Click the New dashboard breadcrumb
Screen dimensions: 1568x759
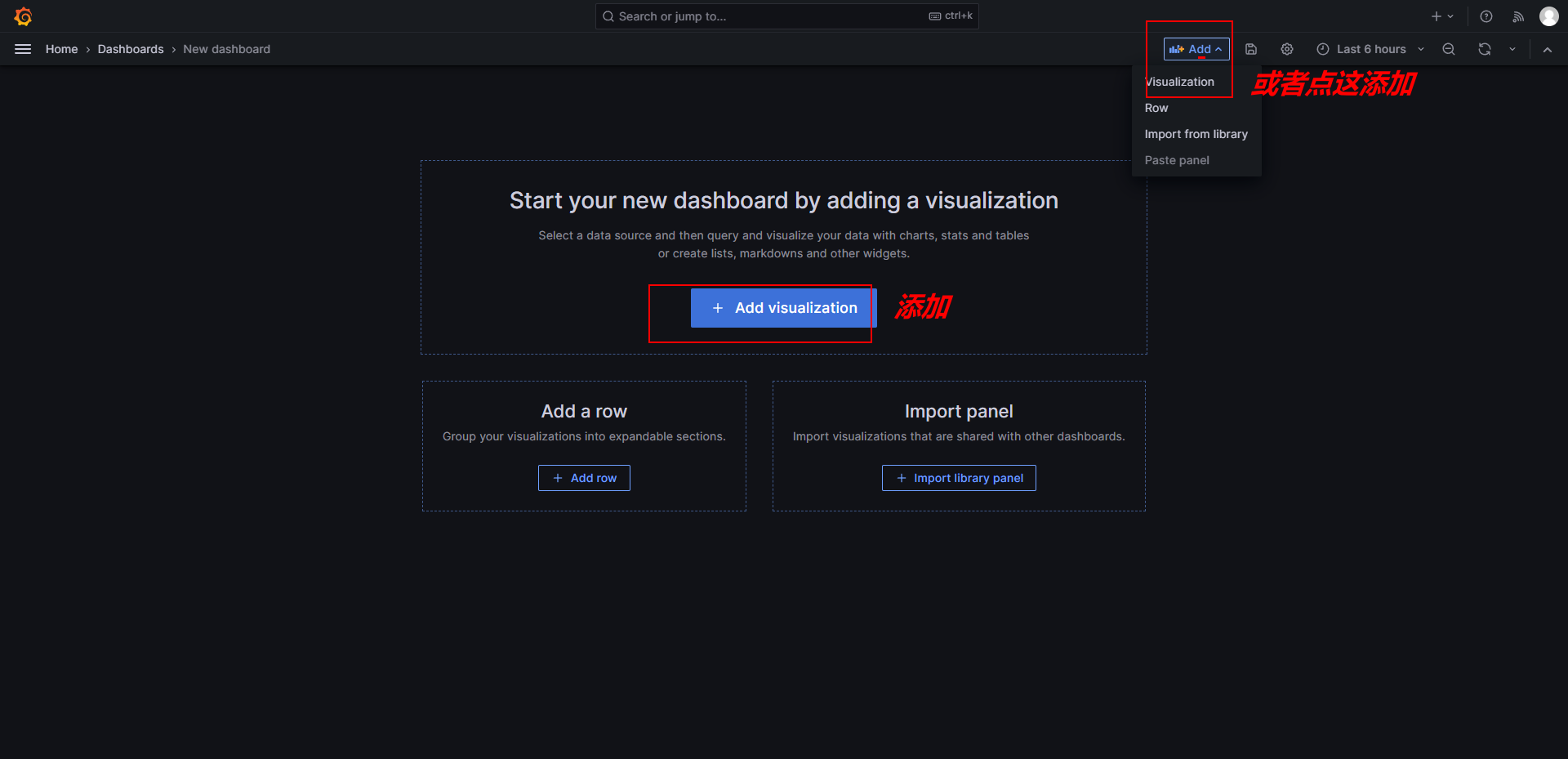227,49
